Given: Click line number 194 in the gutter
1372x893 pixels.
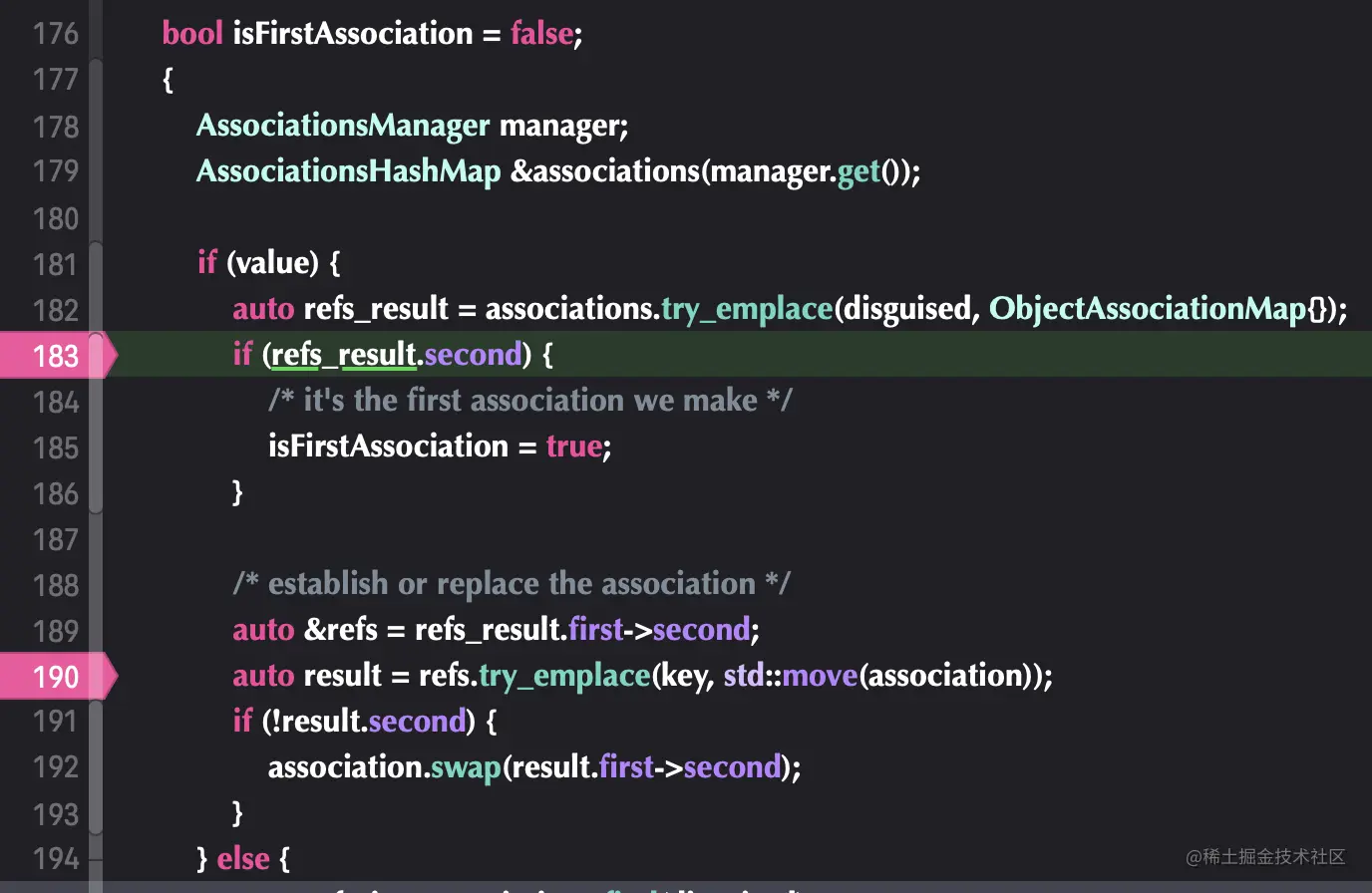Looking at the screenshot, I should click(56, 858).
